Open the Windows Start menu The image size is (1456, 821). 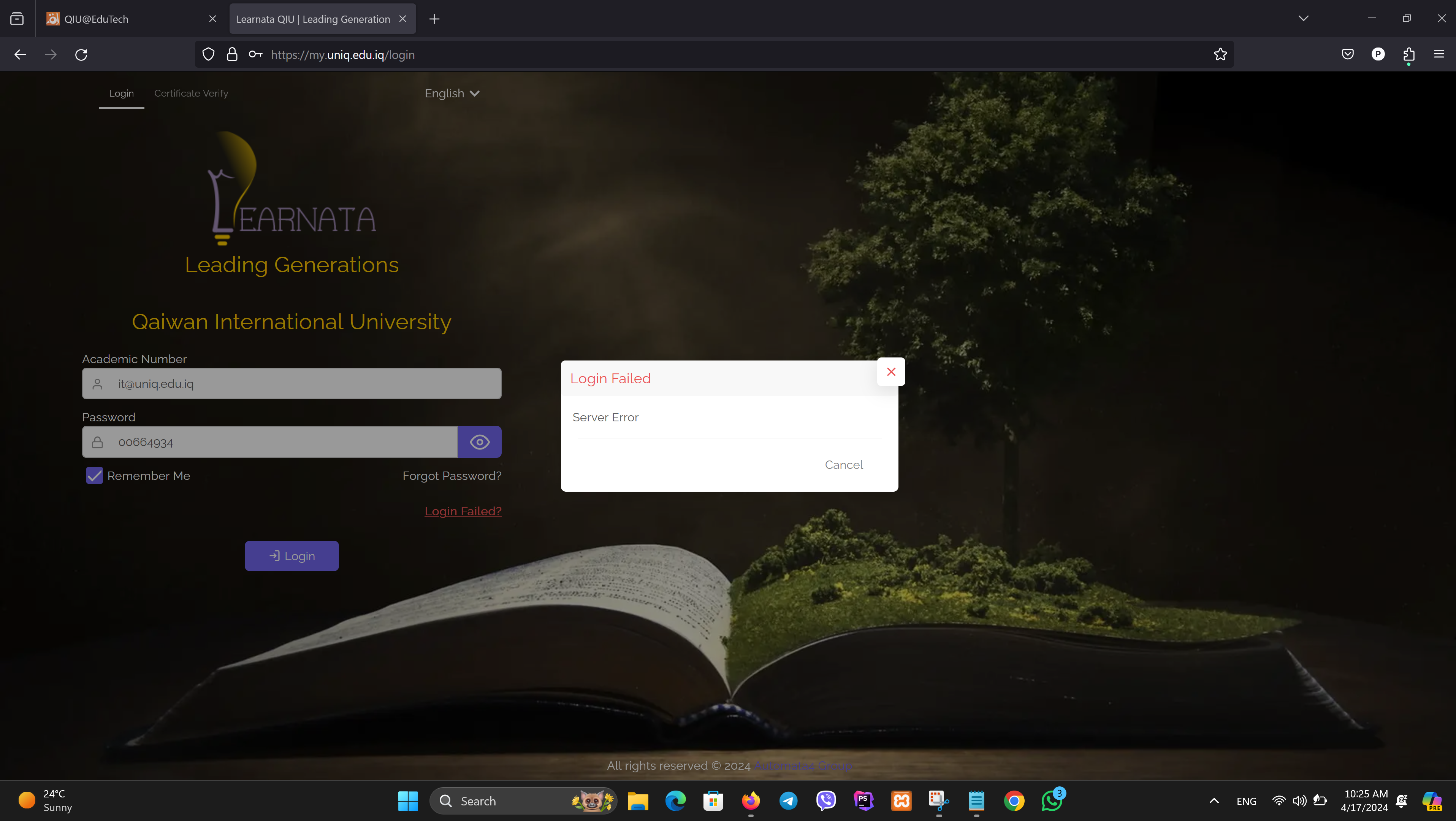coord(407,800)
